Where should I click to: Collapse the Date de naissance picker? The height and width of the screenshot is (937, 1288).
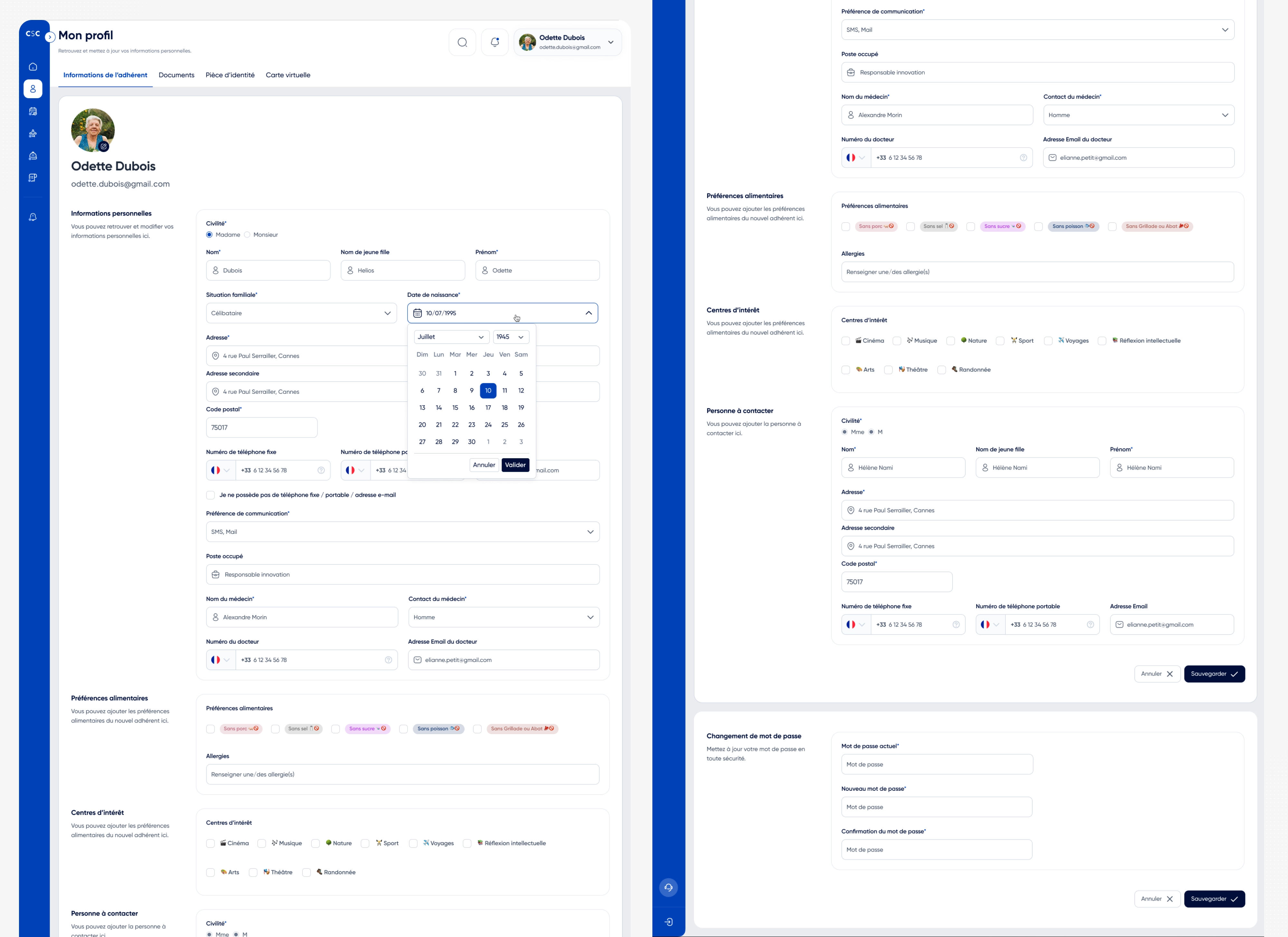point(588,313)
